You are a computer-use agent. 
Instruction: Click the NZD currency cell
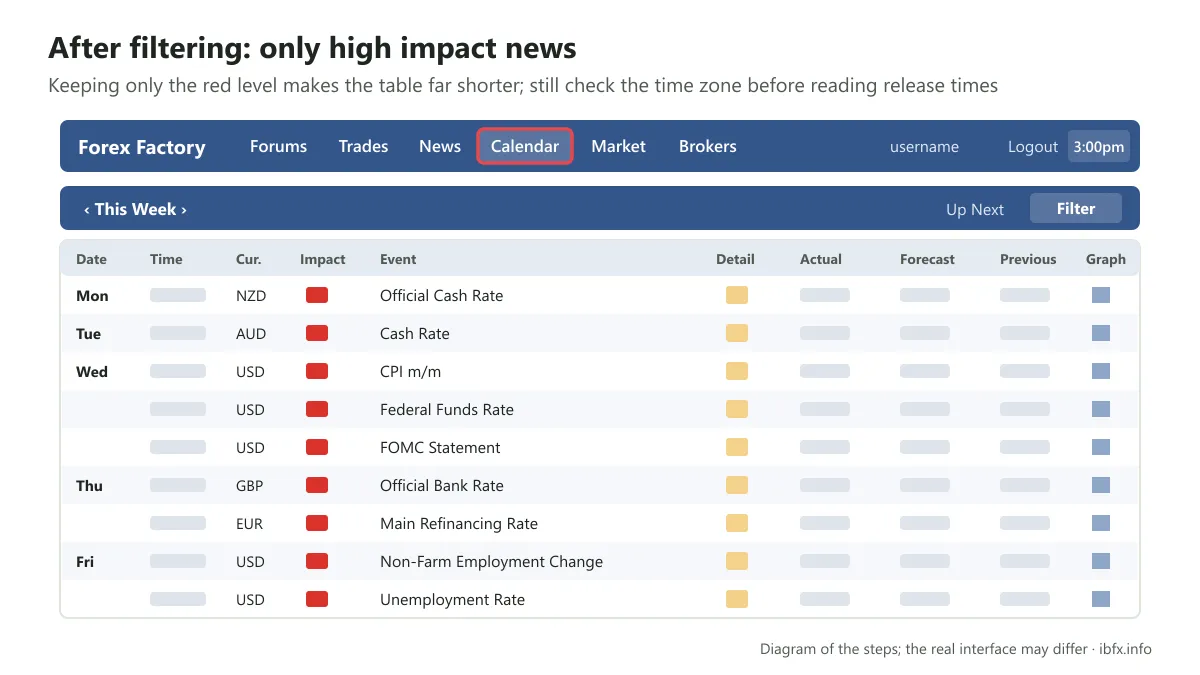point(251,295)
